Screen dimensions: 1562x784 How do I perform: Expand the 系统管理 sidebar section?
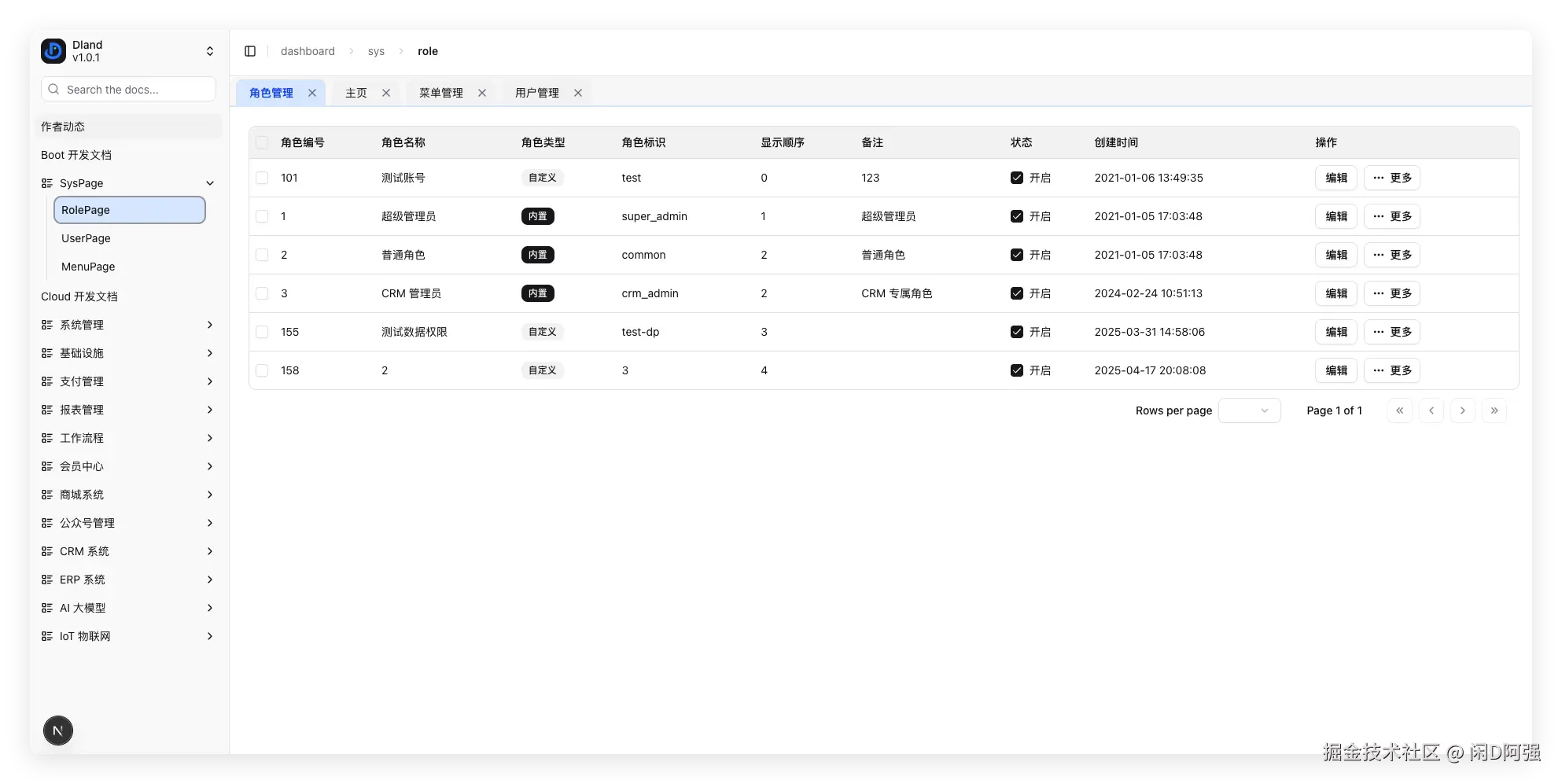pyautogui.click(x=209, y=324)
